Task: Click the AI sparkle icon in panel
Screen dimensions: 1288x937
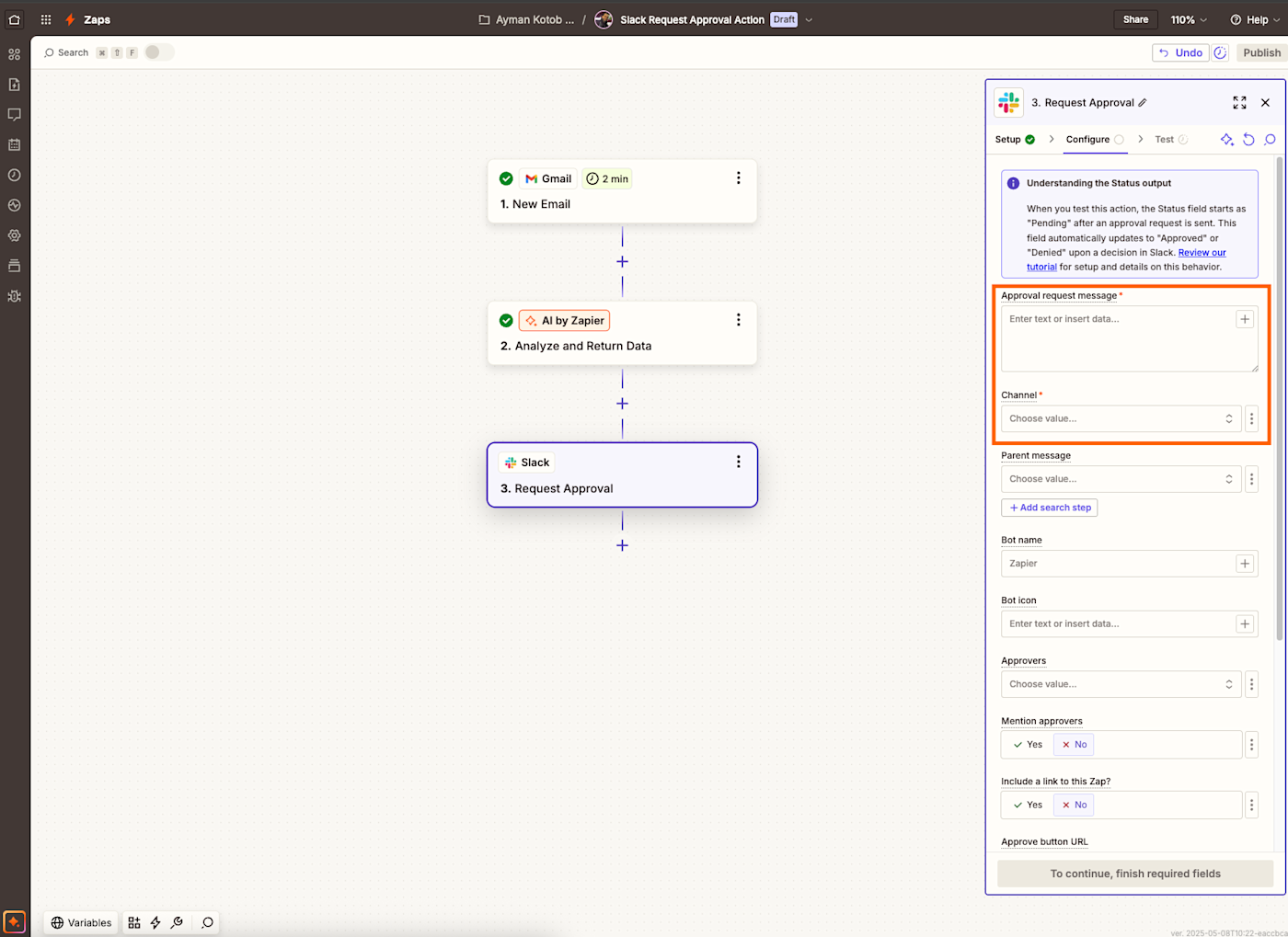Action: click(x=1226, y=140)
